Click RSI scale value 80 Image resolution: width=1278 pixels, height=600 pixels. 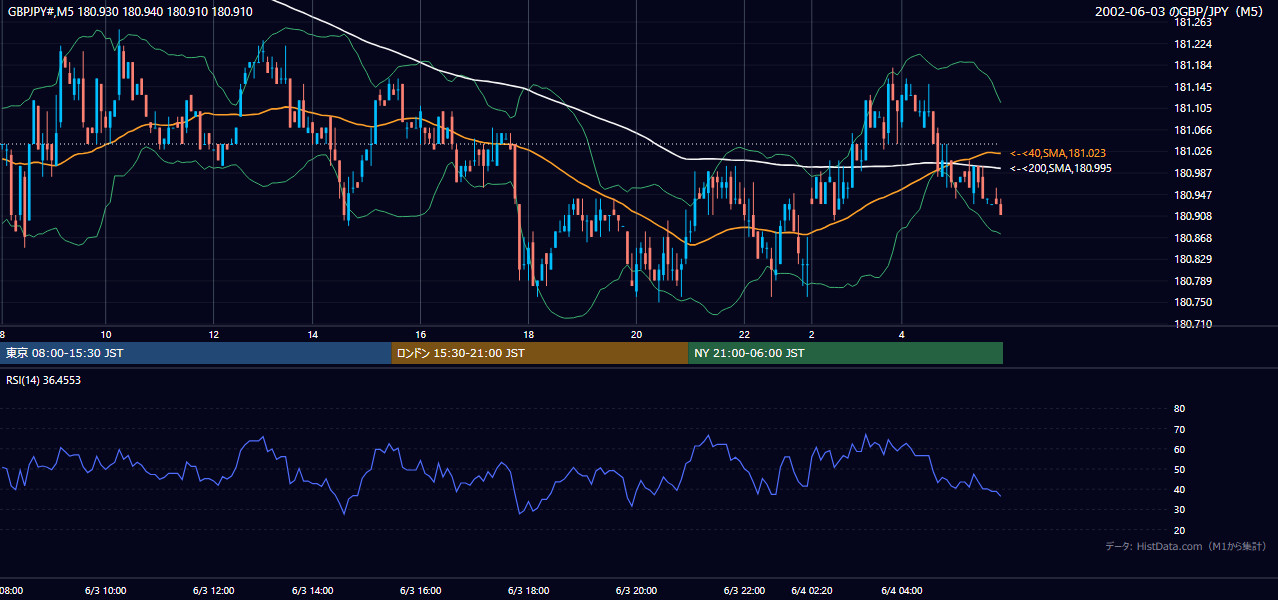point(1179,409)
